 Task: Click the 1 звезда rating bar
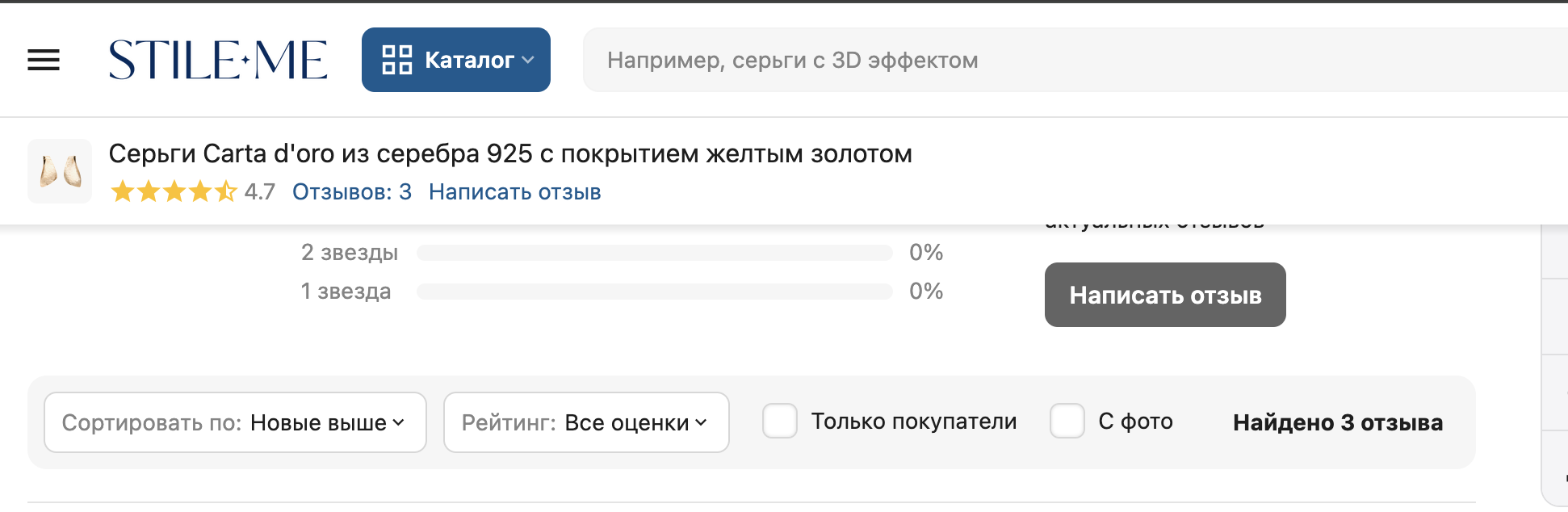[x=654, y=292]
